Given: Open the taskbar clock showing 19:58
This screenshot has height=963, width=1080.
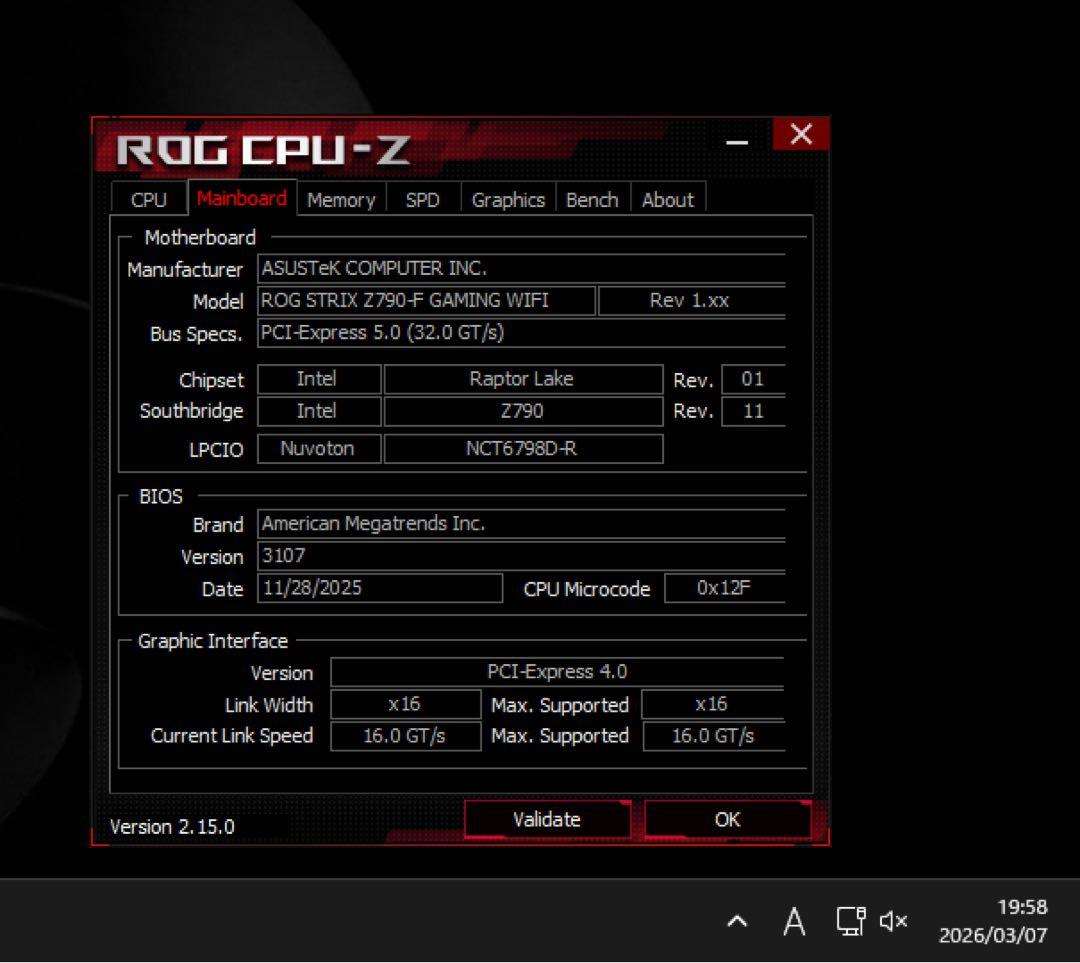Looking at the screenshot, I should tap(993, 921).
